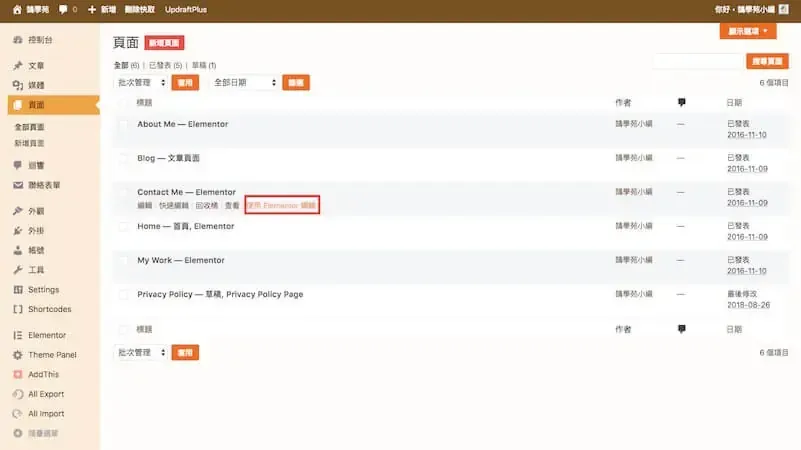Open the My Work — Elementor page title
The width and height of the screenshot is (801, 450).
[x=181, y=260]
